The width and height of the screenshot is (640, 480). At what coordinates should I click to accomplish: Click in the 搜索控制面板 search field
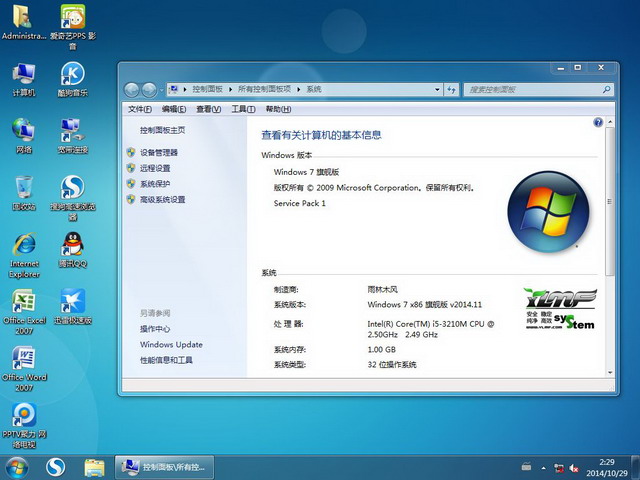(533, 89)
